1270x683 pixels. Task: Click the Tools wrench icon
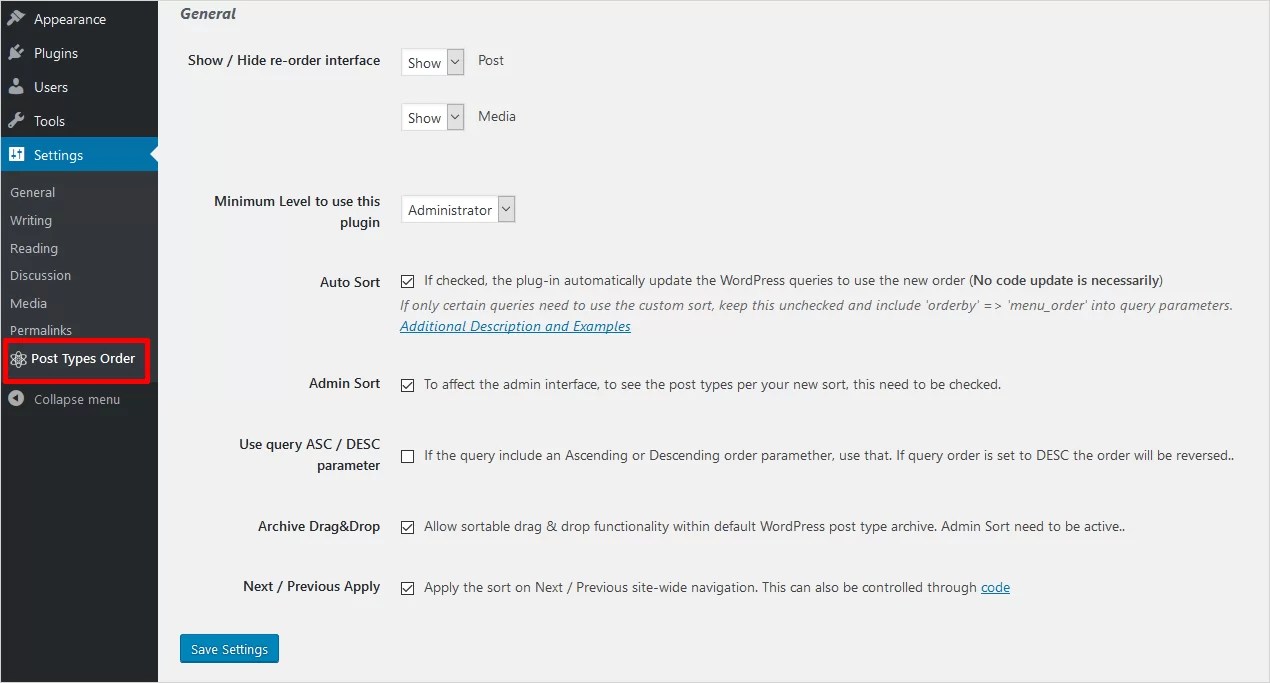coord(16,121)
